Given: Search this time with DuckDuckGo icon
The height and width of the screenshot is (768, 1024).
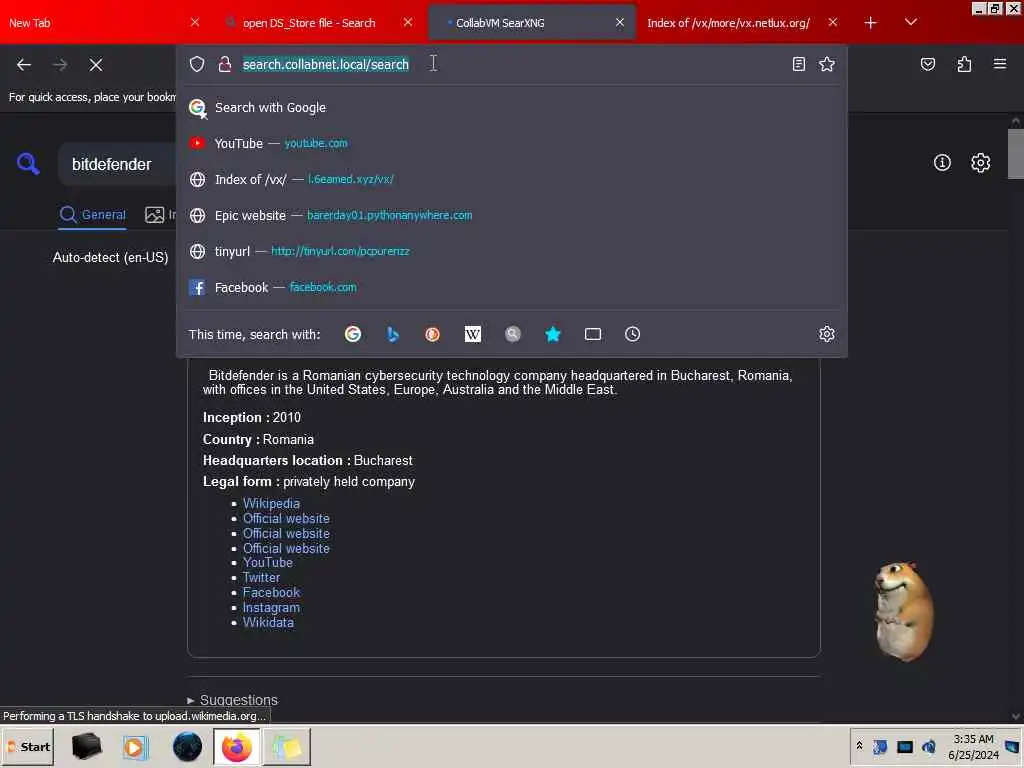Looking at the screenshot, I should (x=432, y=334).
